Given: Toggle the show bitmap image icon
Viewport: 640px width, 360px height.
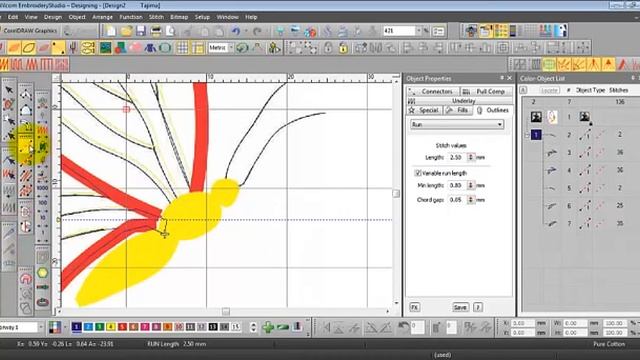Looking at the screenshot, I should pyautogui.click(x=105, y=48).
